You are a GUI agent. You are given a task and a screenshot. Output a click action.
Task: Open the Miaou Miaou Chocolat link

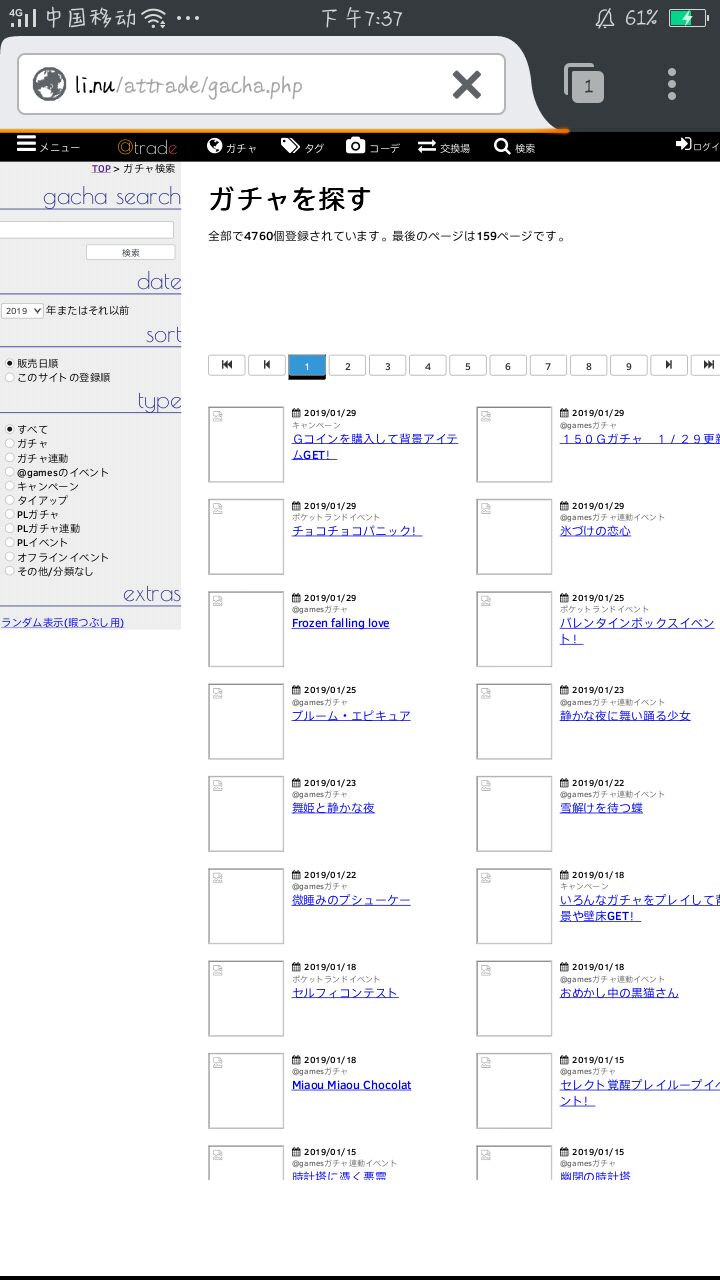tap(351, 1085)
